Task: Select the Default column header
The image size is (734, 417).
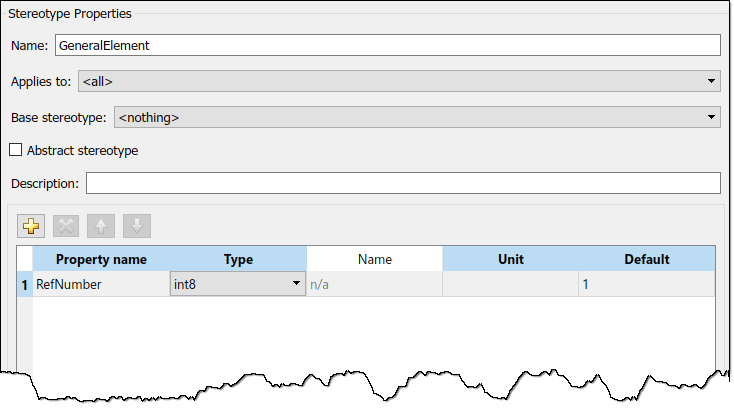Action: click(646, 259)
